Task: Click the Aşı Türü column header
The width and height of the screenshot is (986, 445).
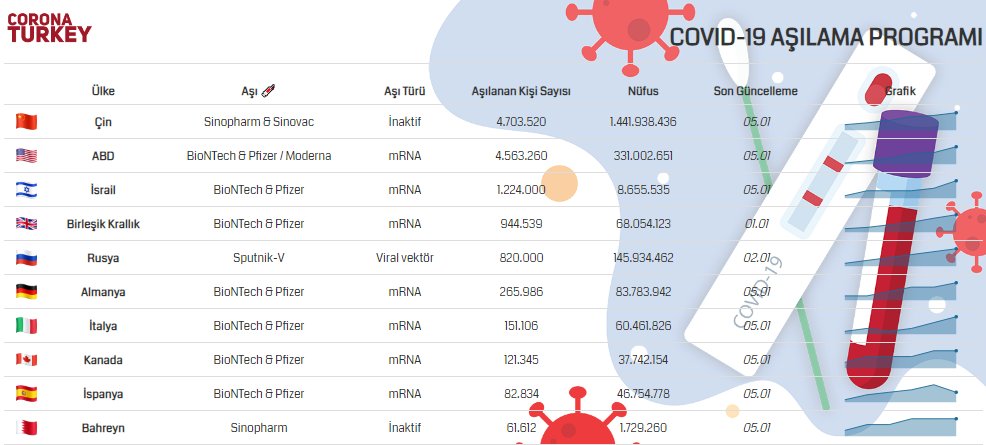Action: pos(406,91)
